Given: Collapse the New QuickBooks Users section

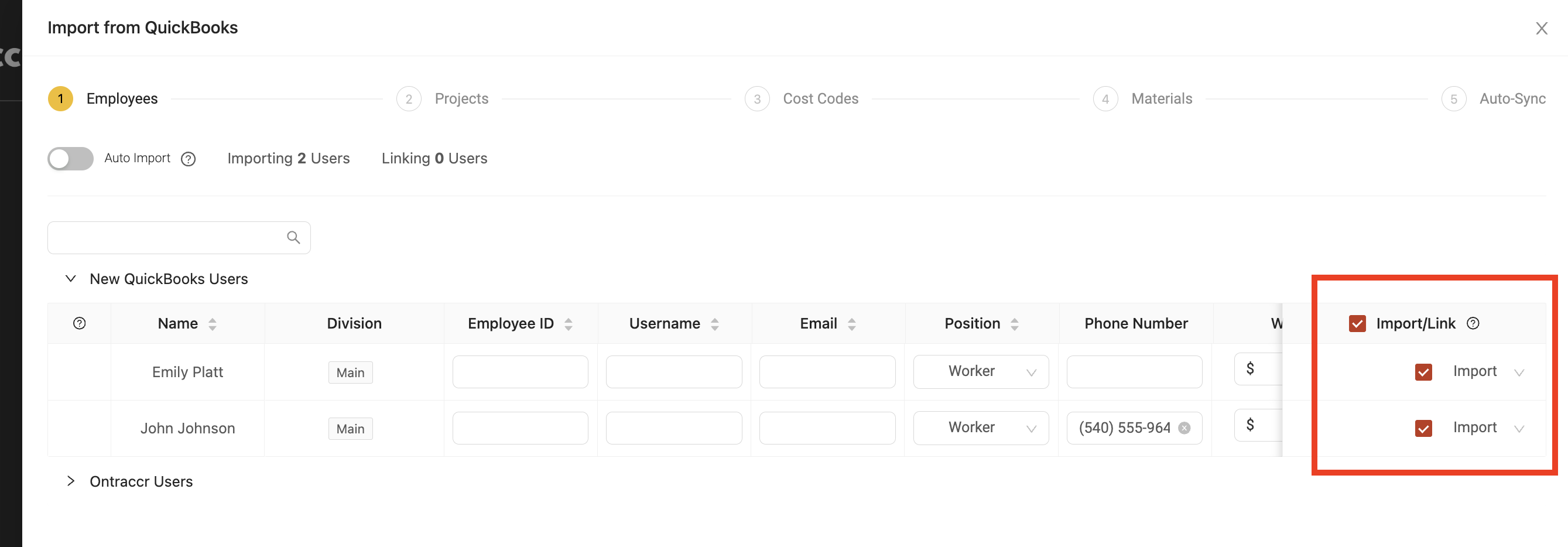Looking at the screenshot, I should click(71, 279).
